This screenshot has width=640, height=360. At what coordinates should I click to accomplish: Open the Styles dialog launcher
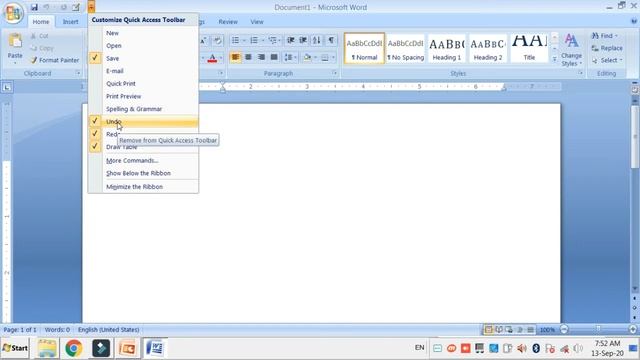point(580,73)
